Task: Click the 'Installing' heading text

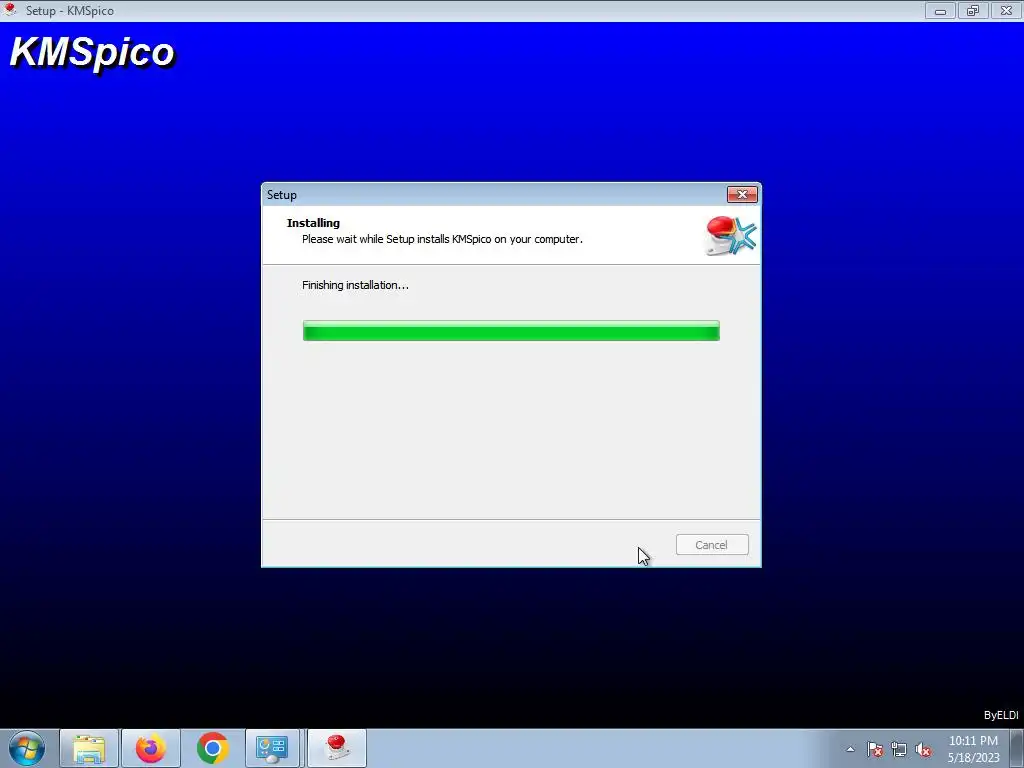Action: coord(313,223)
